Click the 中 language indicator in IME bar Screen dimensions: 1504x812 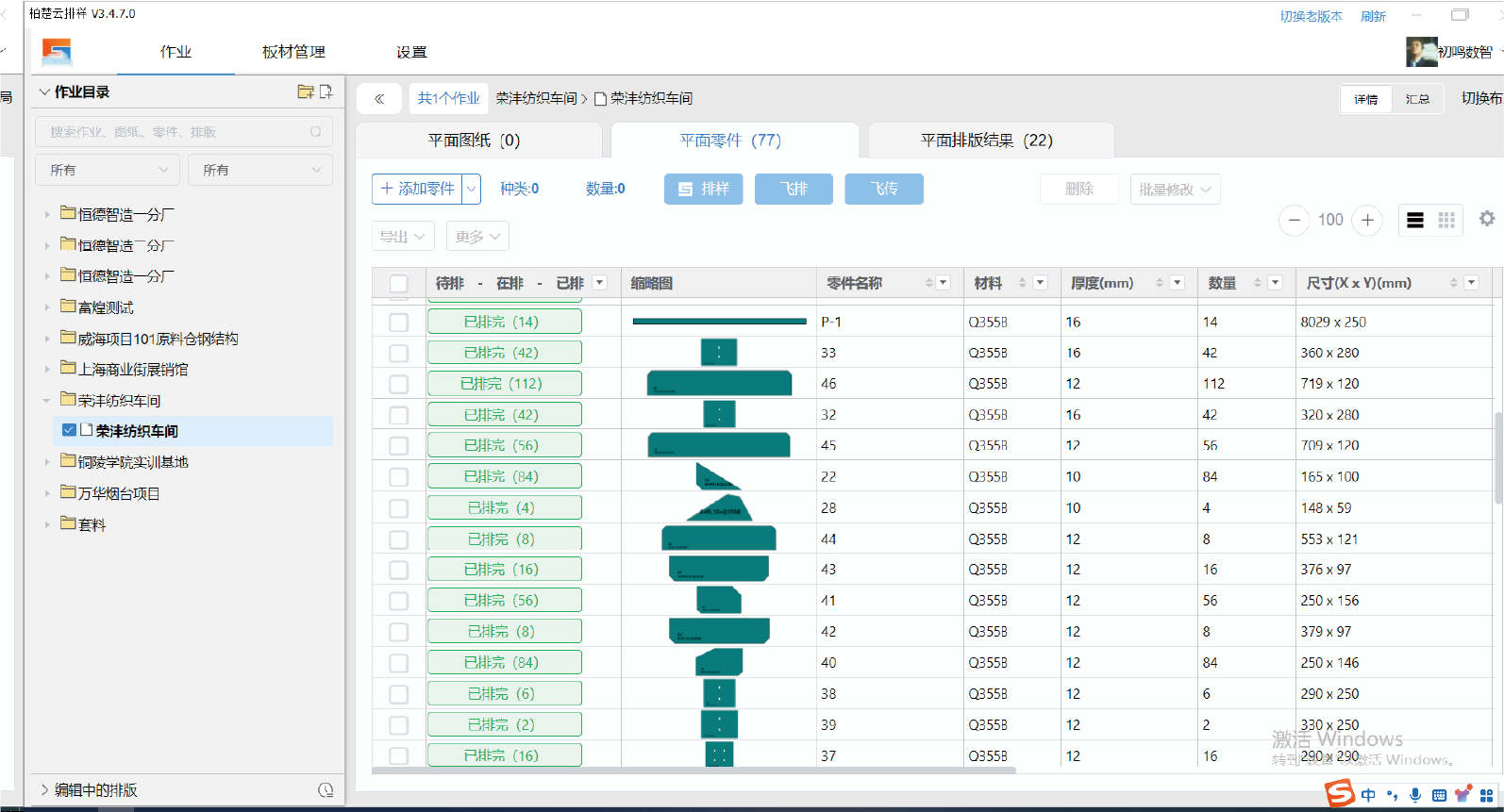1368,795
